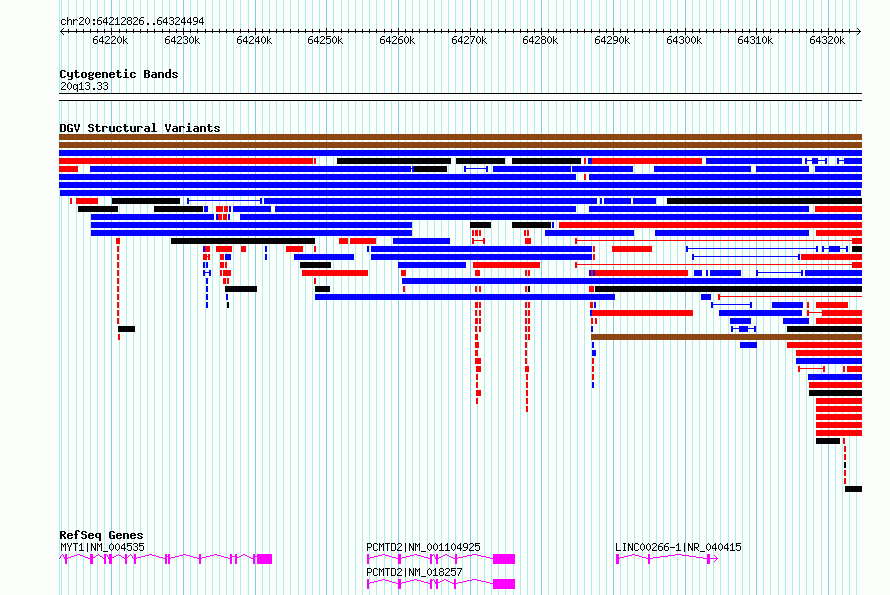Viewport: 890px width, 595px height.
Task: Click the 64240k ruler tick label
Action: 254,40
